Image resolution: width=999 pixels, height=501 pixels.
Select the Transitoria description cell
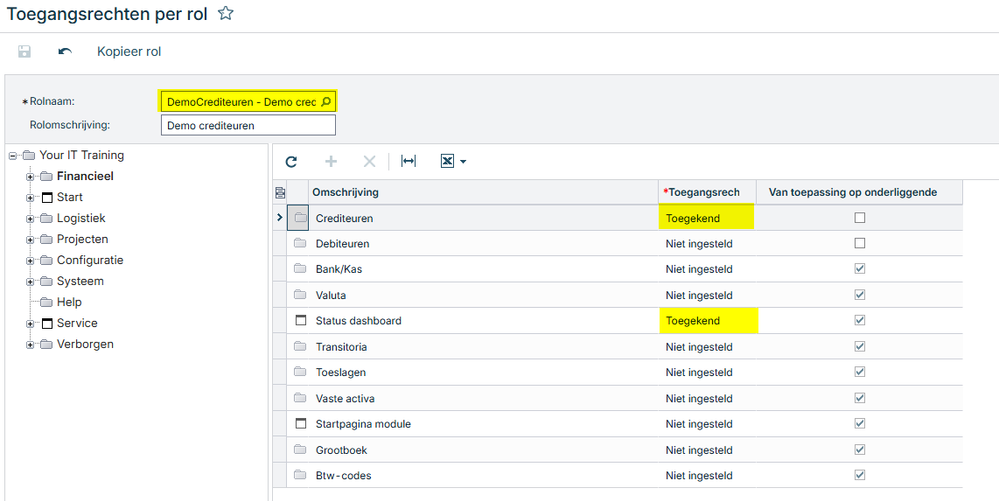click(x=484, y=347)
